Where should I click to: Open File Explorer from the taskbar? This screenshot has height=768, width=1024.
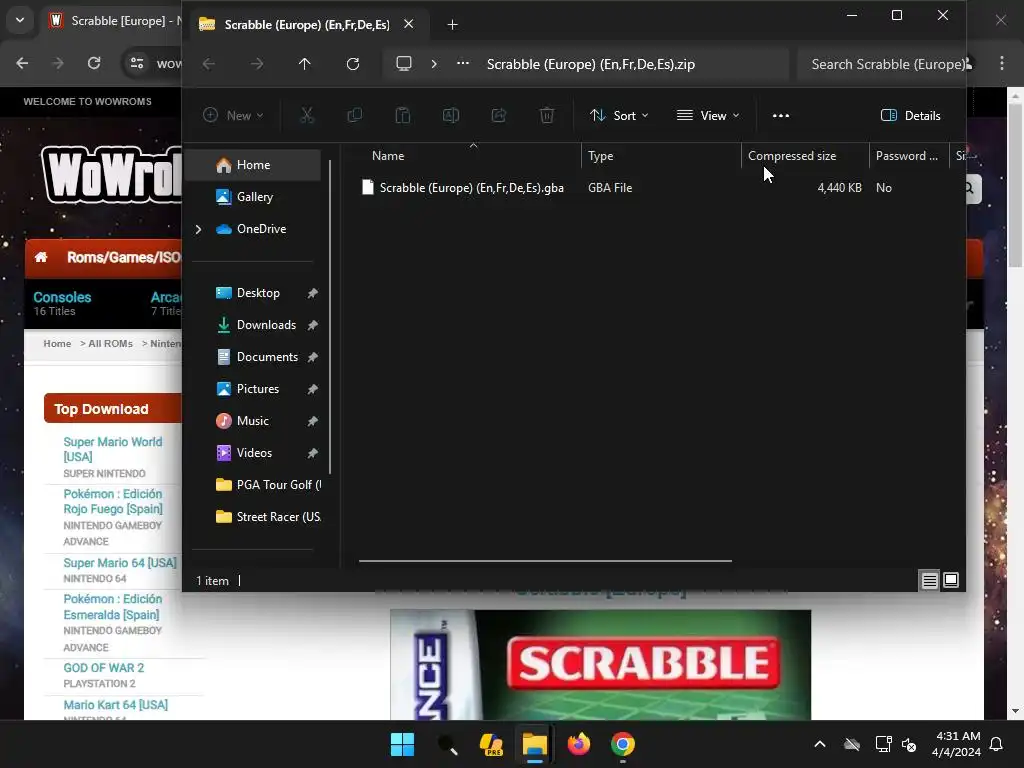pyautogui.click(x=534, y=744)
